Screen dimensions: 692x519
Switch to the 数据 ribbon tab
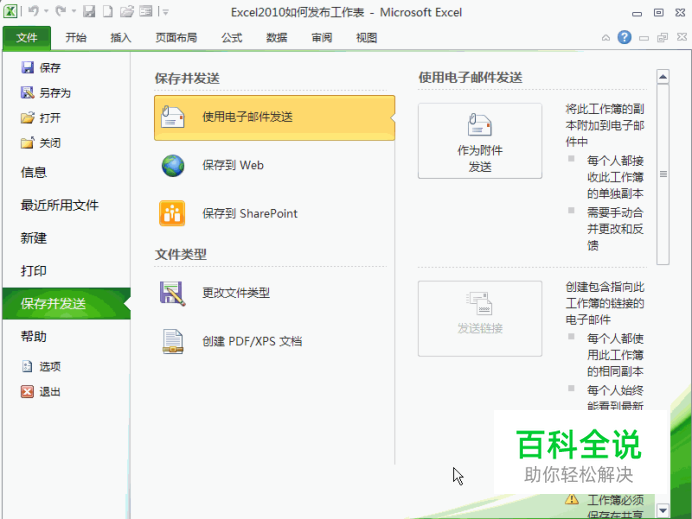(x=277, y=38)
